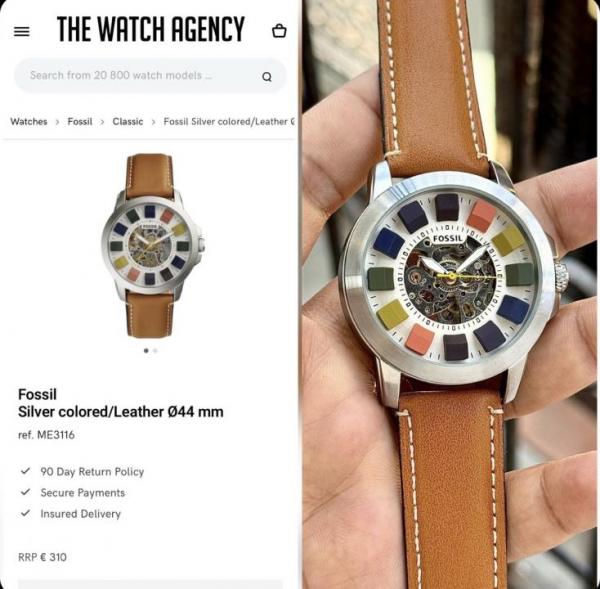The height and width of the screenshot is (589, 600).
Task: Open the Classic breadcrumb category
Action: pos(127,122)
